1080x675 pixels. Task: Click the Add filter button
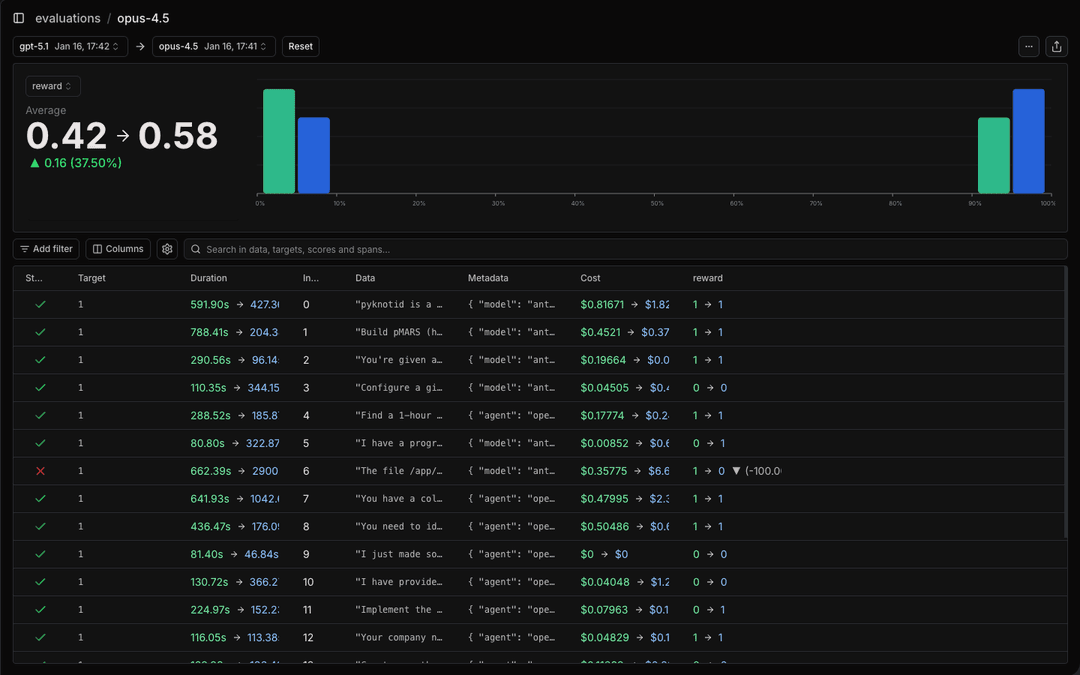(x=46, y=249)
